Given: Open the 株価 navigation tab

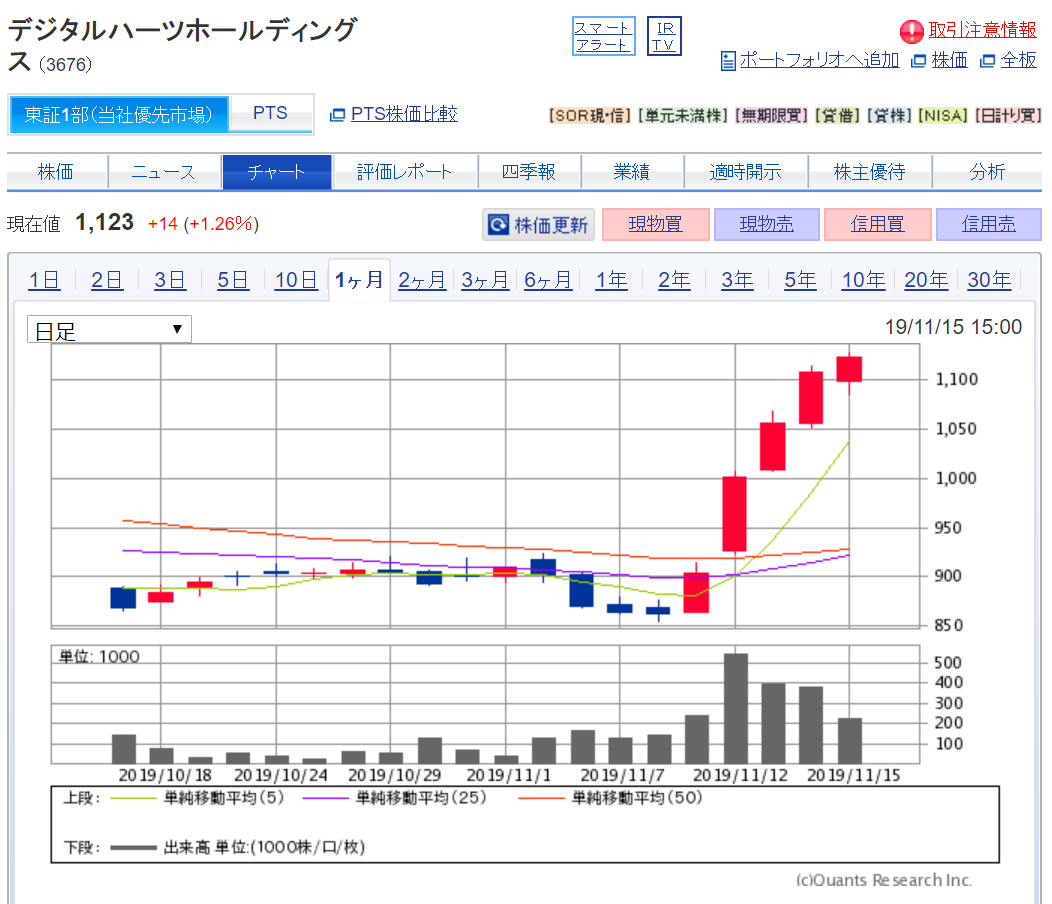Looking at the screenshot, I should click(x=56, y=172).
